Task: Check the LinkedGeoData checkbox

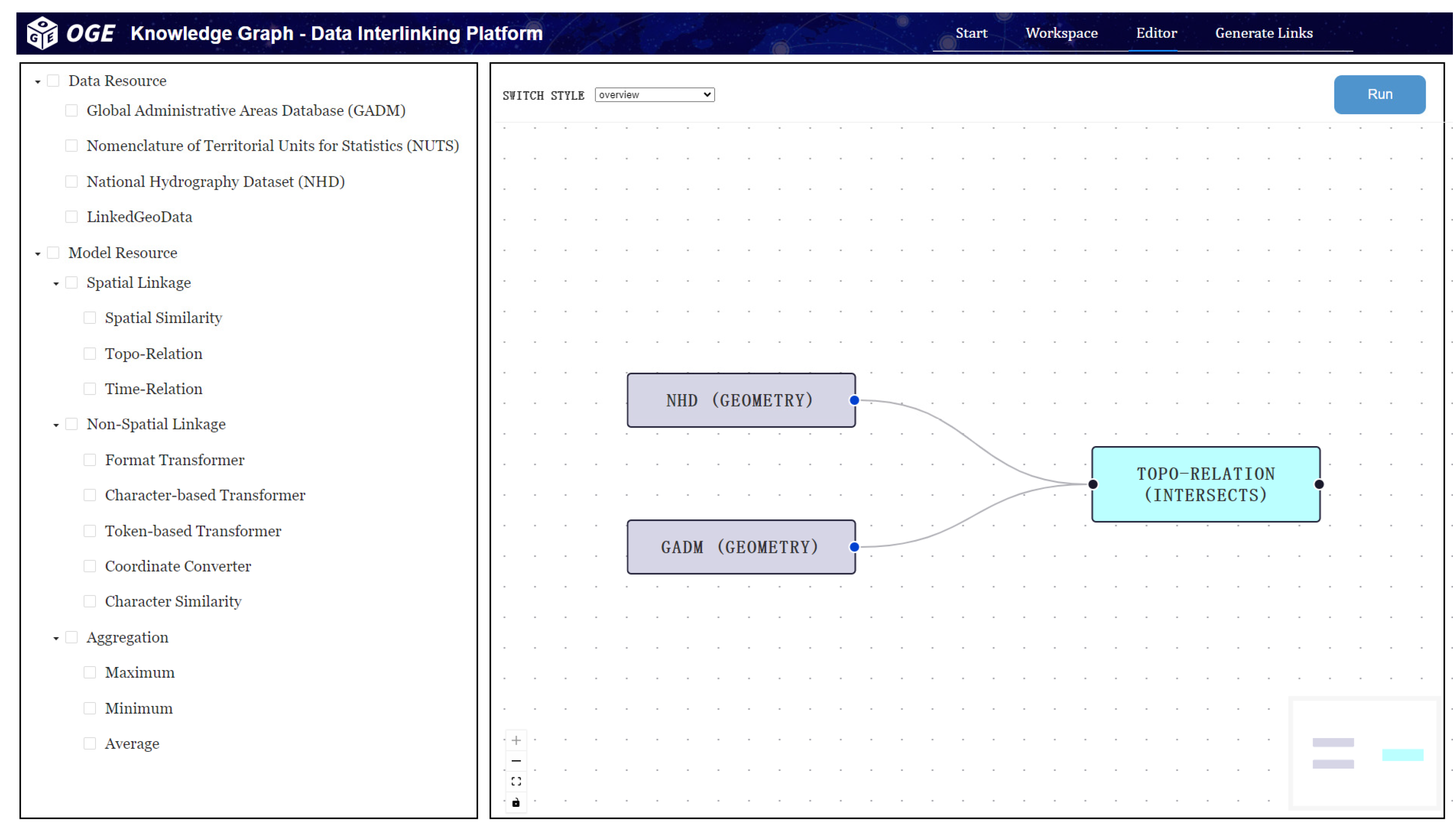Action: coord(71,217)
